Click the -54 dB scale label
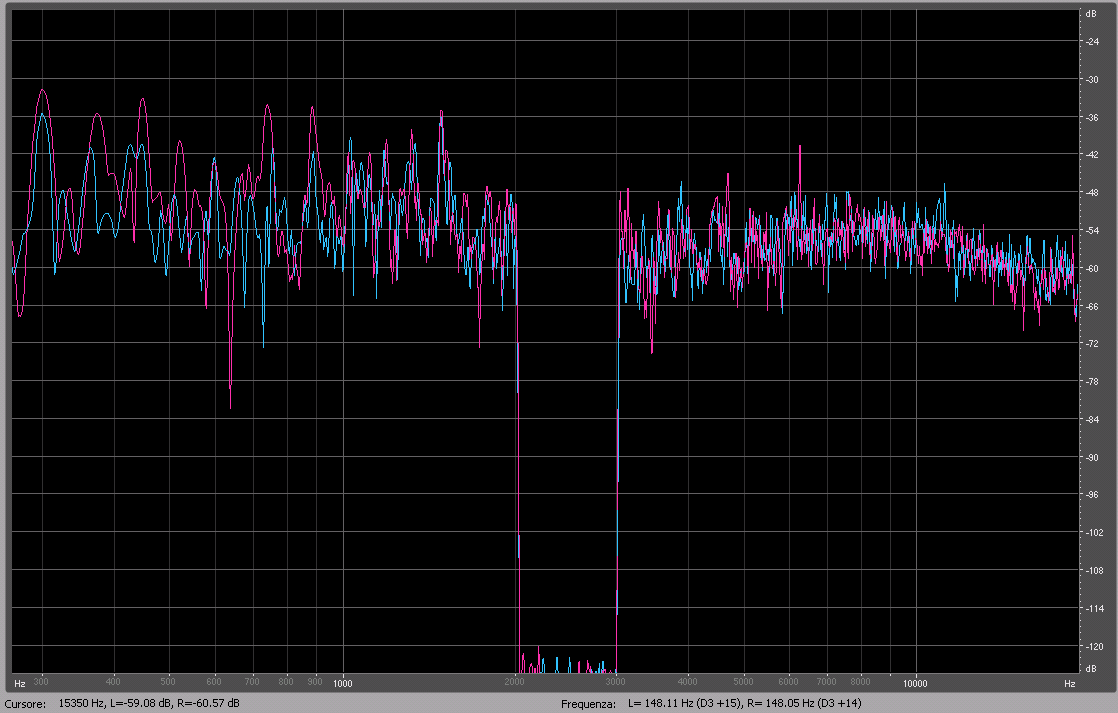 [x=1092, y=230]
